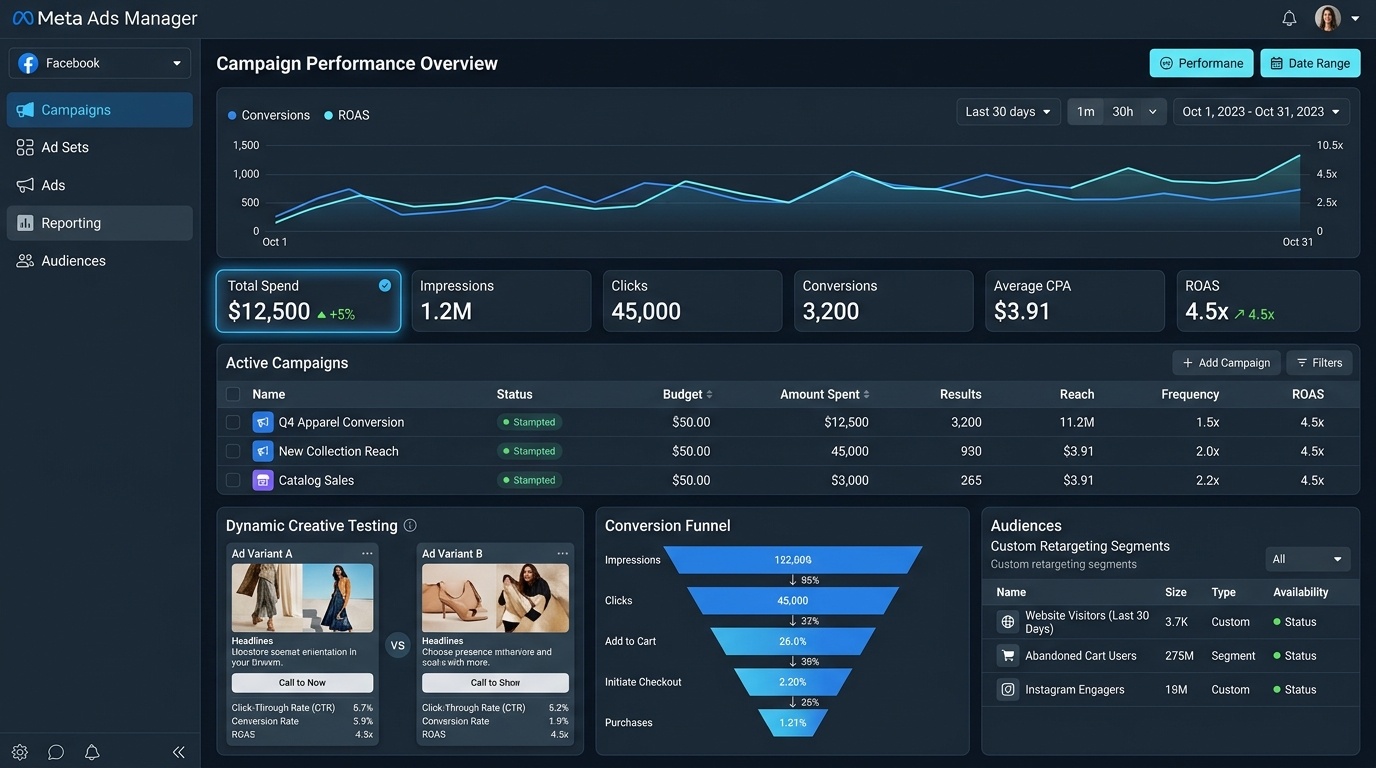Open the Ad Variant B options menu
This screenshot has width=1376, height=768.
point(562,553)
